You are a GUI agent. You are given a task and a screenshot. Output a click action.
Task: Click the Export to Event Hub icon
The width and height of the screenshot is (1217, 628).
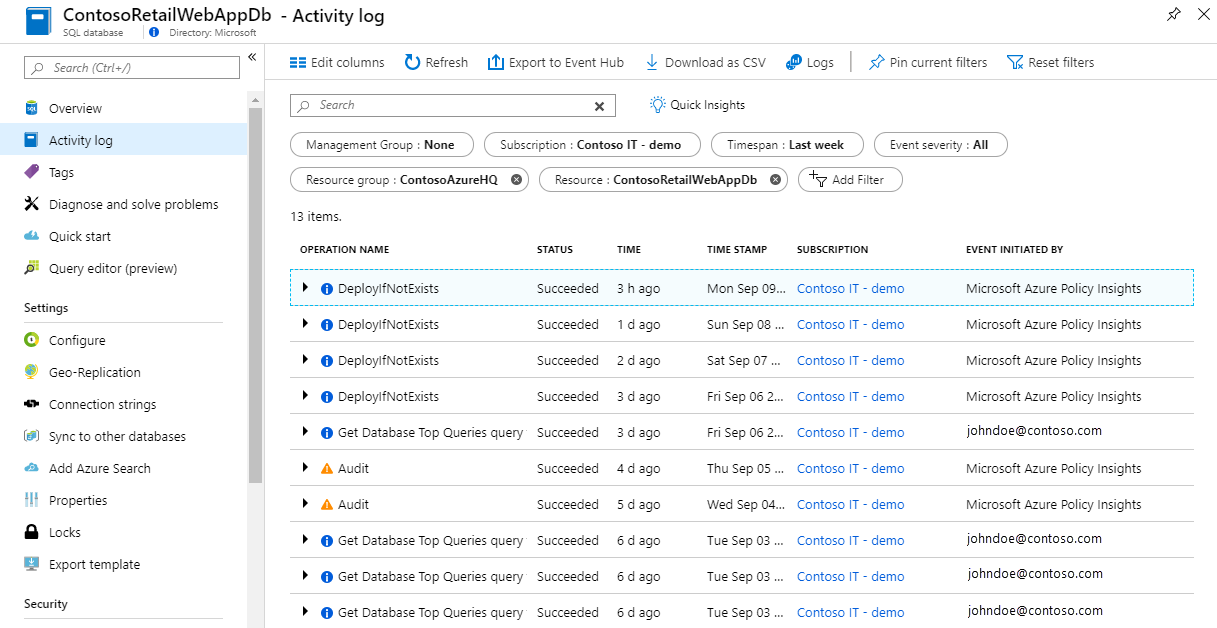click(496, 62)
